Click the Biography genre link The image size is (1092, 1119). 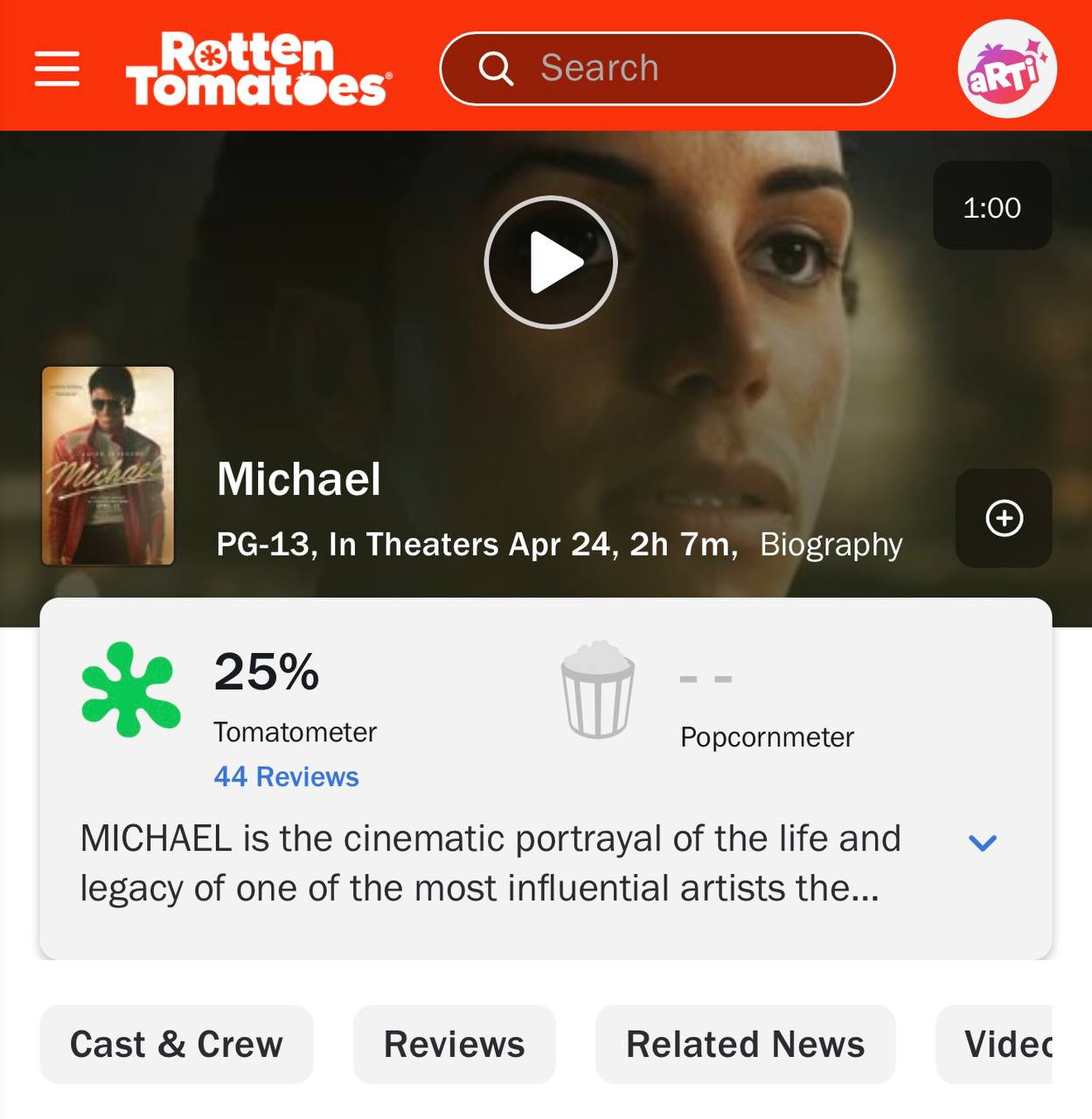831,545
